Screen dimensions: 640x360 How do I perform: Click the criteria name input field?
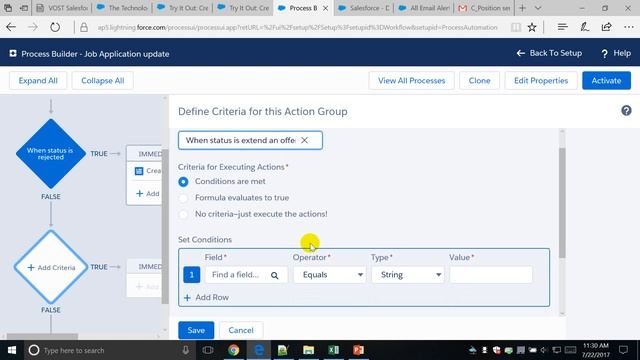(x=250, y=140)
